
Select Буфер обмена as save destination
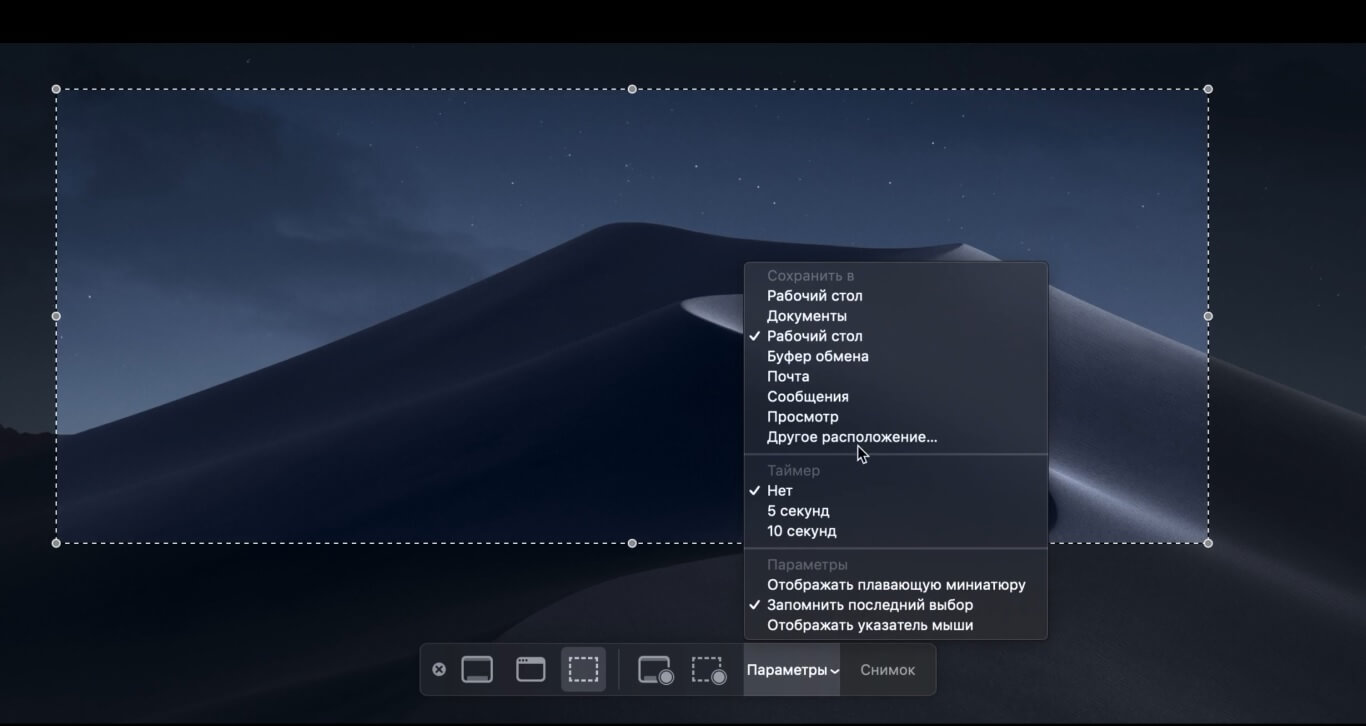pos(817,356)
